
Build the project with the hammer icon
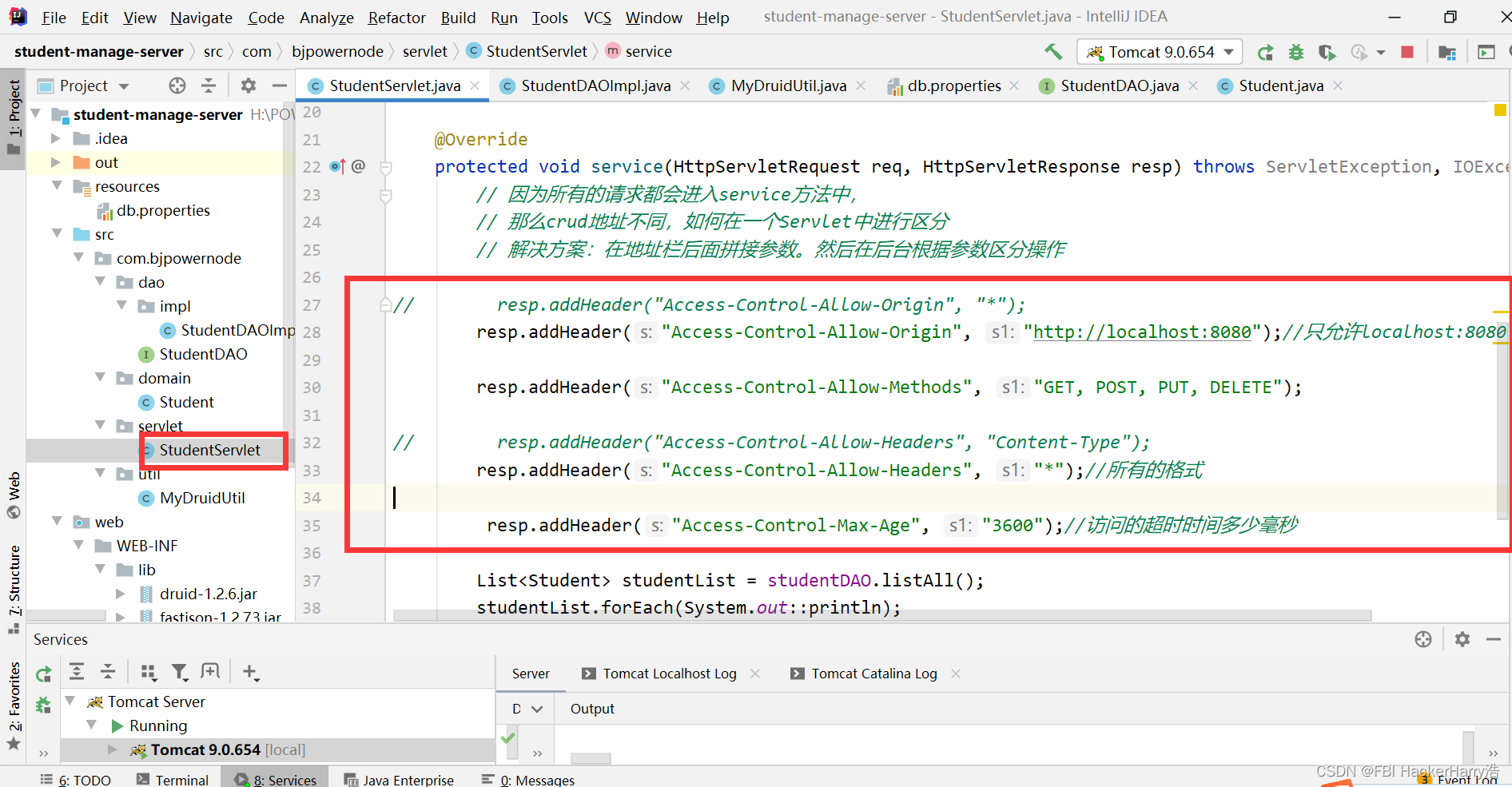click(x=1052, y=51)
